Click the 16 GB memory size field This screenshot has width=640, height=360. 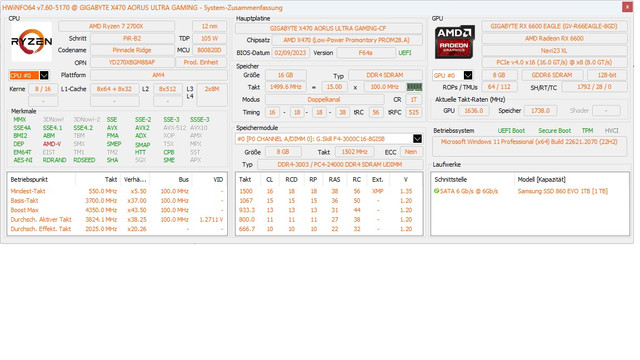(286, 75)
